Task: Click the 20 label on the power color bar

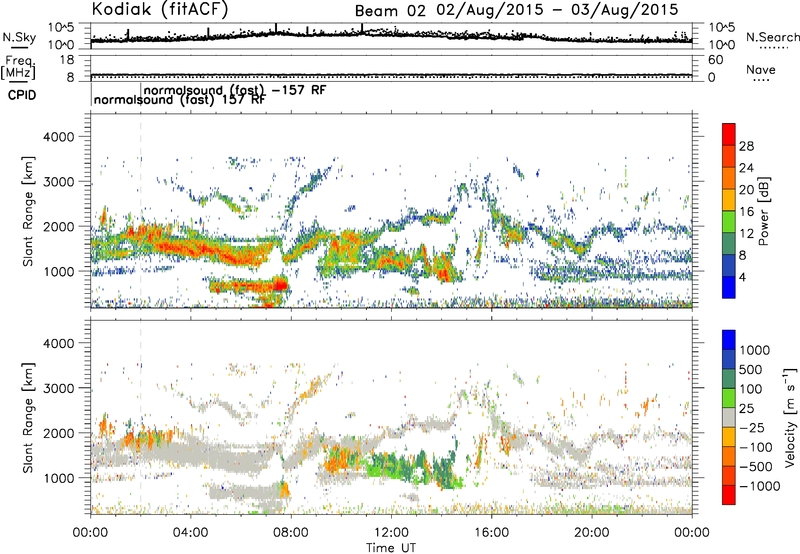Action: pos(746,190)
